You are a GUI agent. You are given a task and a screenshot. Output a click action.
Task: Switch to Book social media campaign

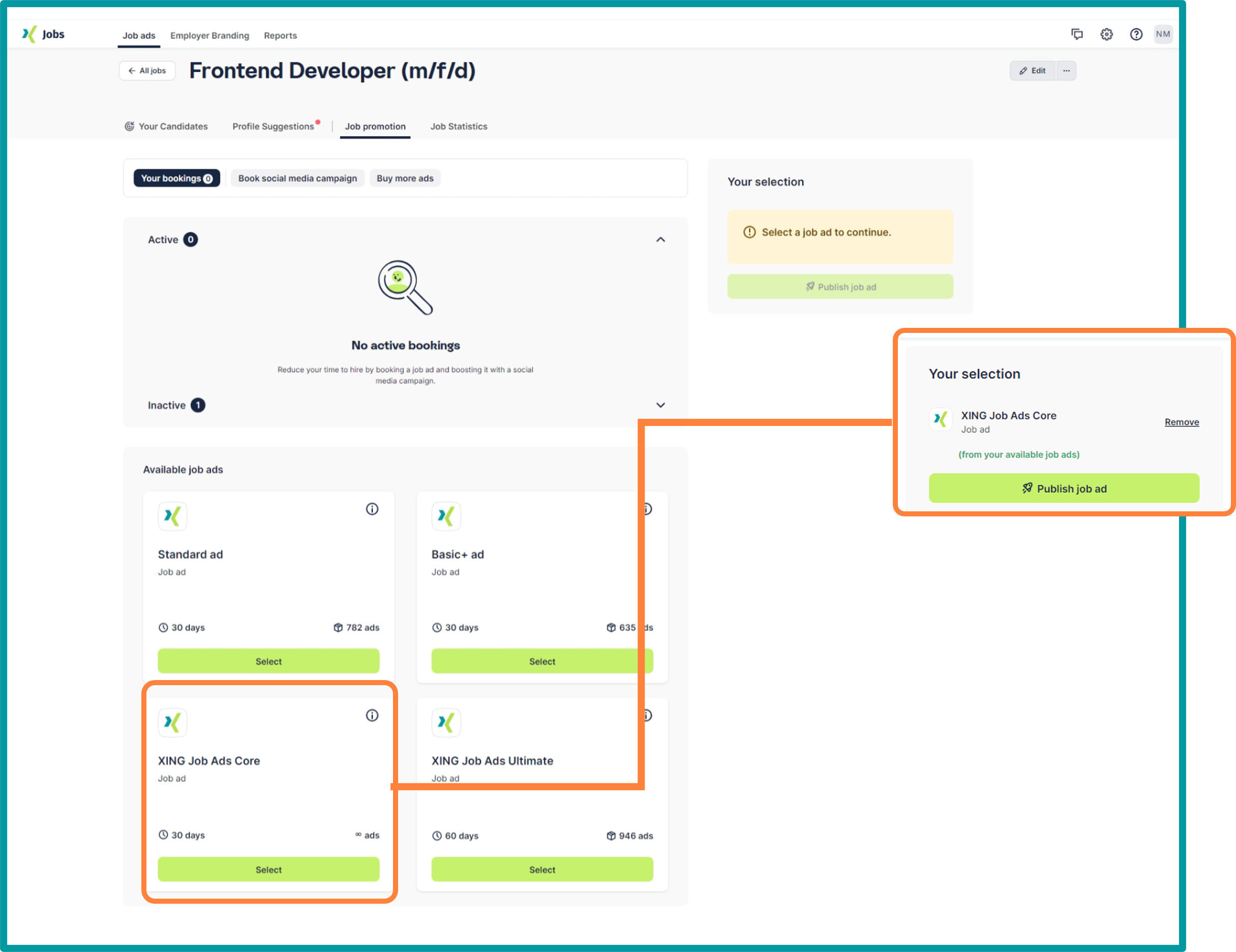(297, 178)
